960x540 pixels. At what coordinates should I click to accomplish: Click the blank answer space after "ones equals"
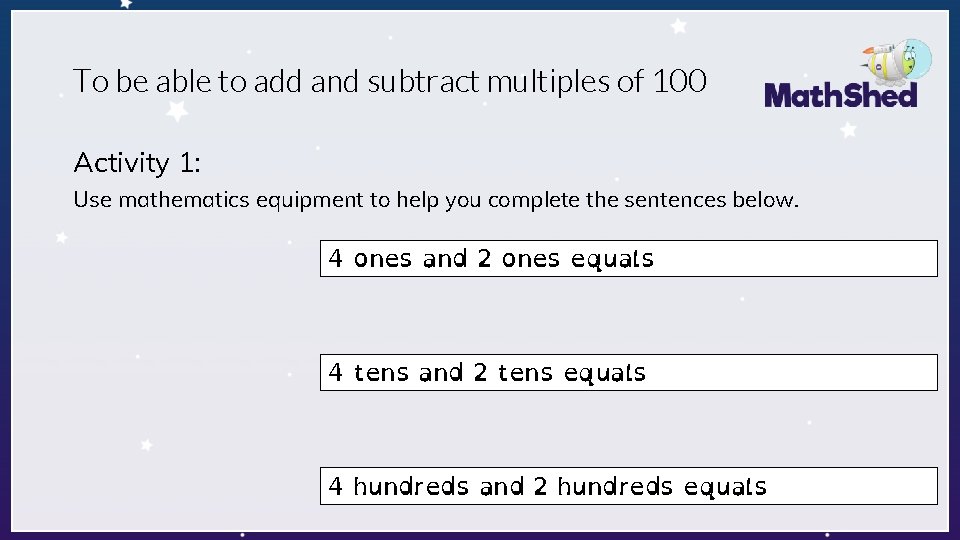(x=795, y=259)
